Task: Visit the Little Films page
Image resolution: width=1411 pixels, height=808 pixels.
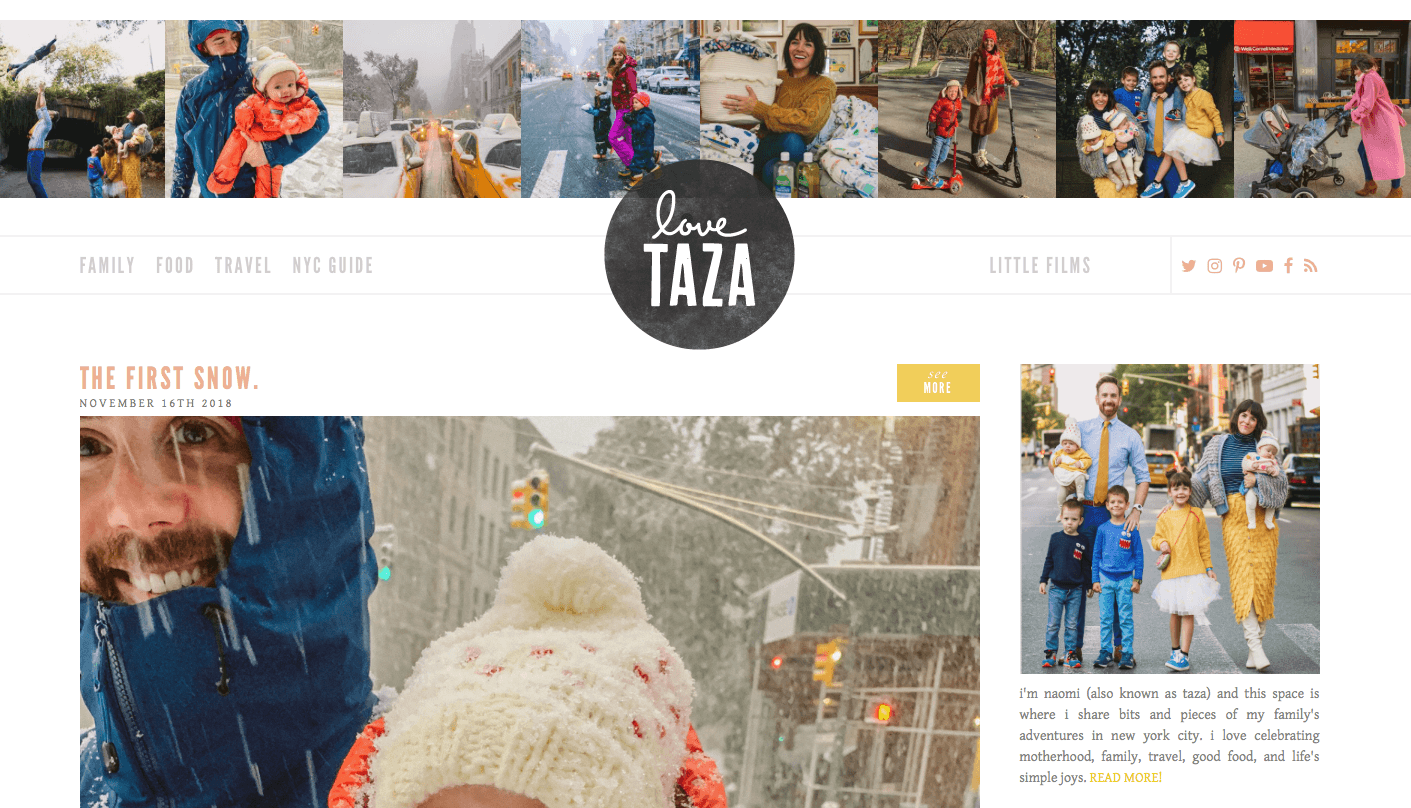Action: 1040,266
